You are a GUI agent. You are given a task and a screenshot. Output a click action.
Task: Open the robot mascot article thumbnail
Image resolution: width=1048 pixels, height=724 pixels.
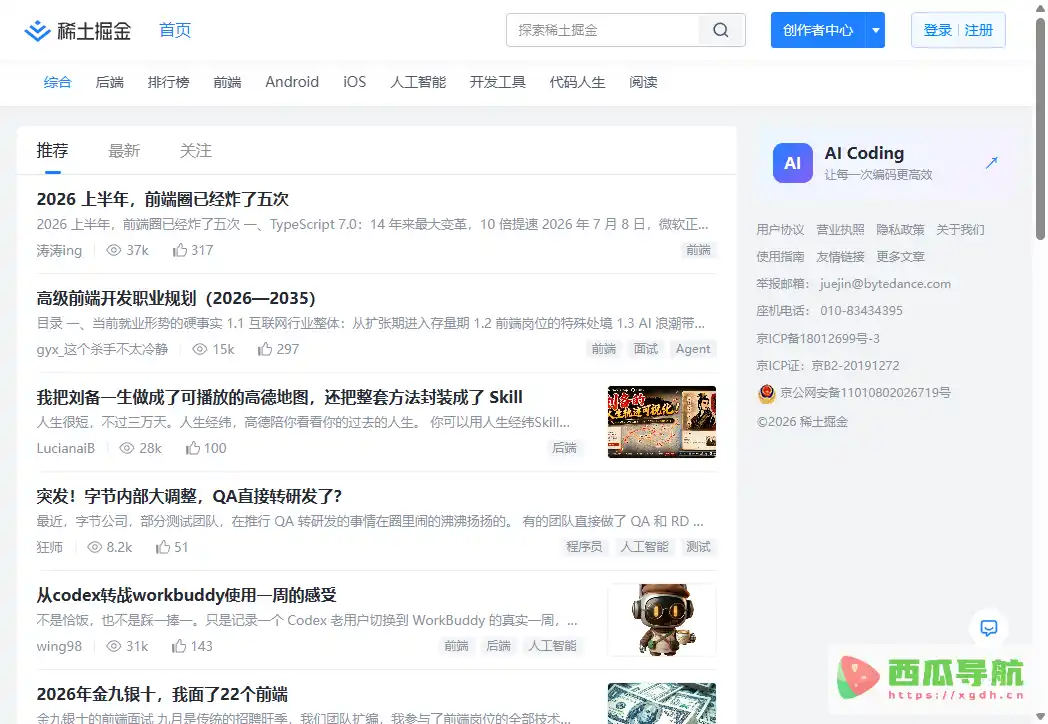point(662,620)
